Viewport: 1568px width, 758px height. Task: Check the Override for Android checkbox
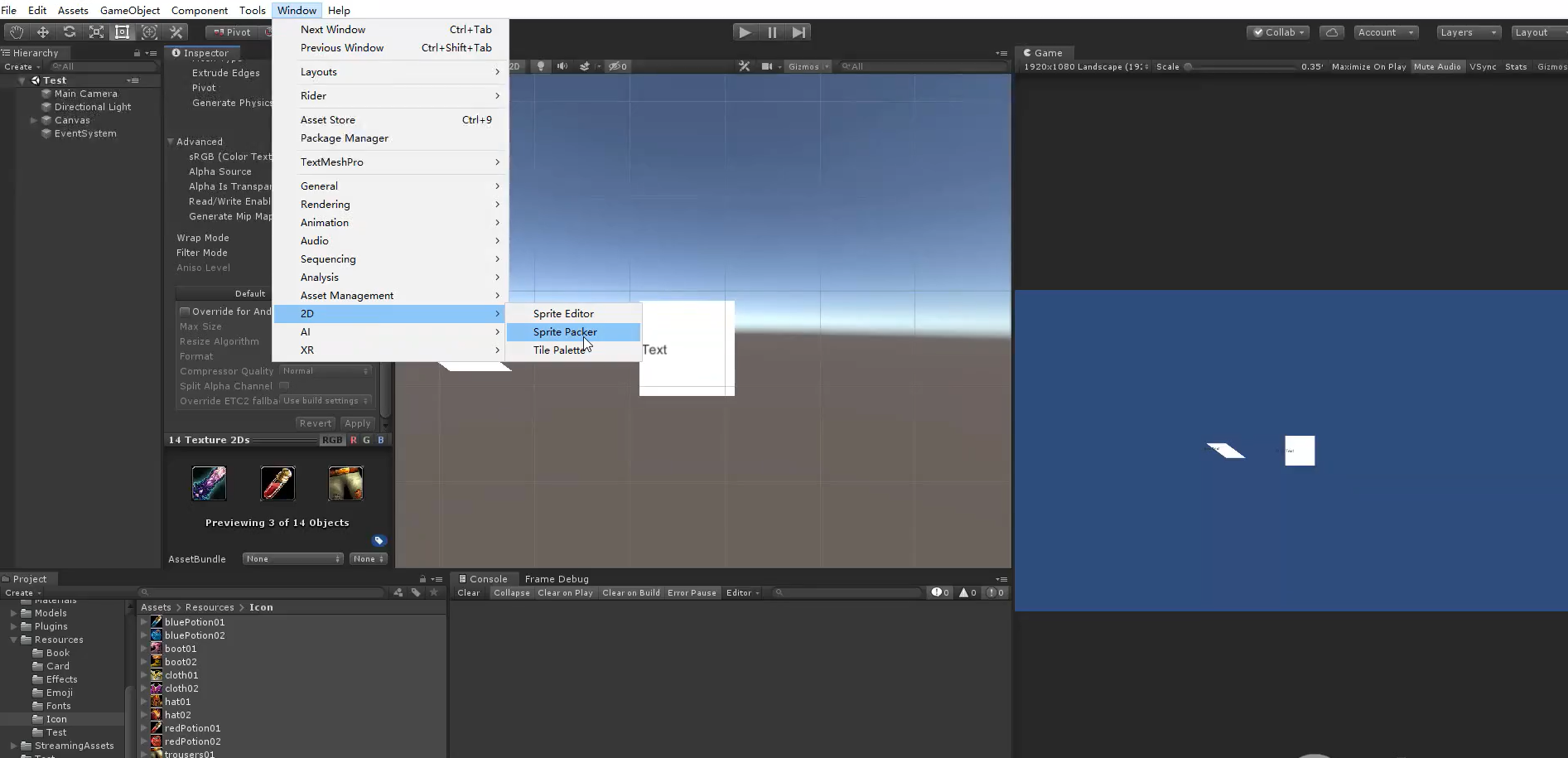184,311
